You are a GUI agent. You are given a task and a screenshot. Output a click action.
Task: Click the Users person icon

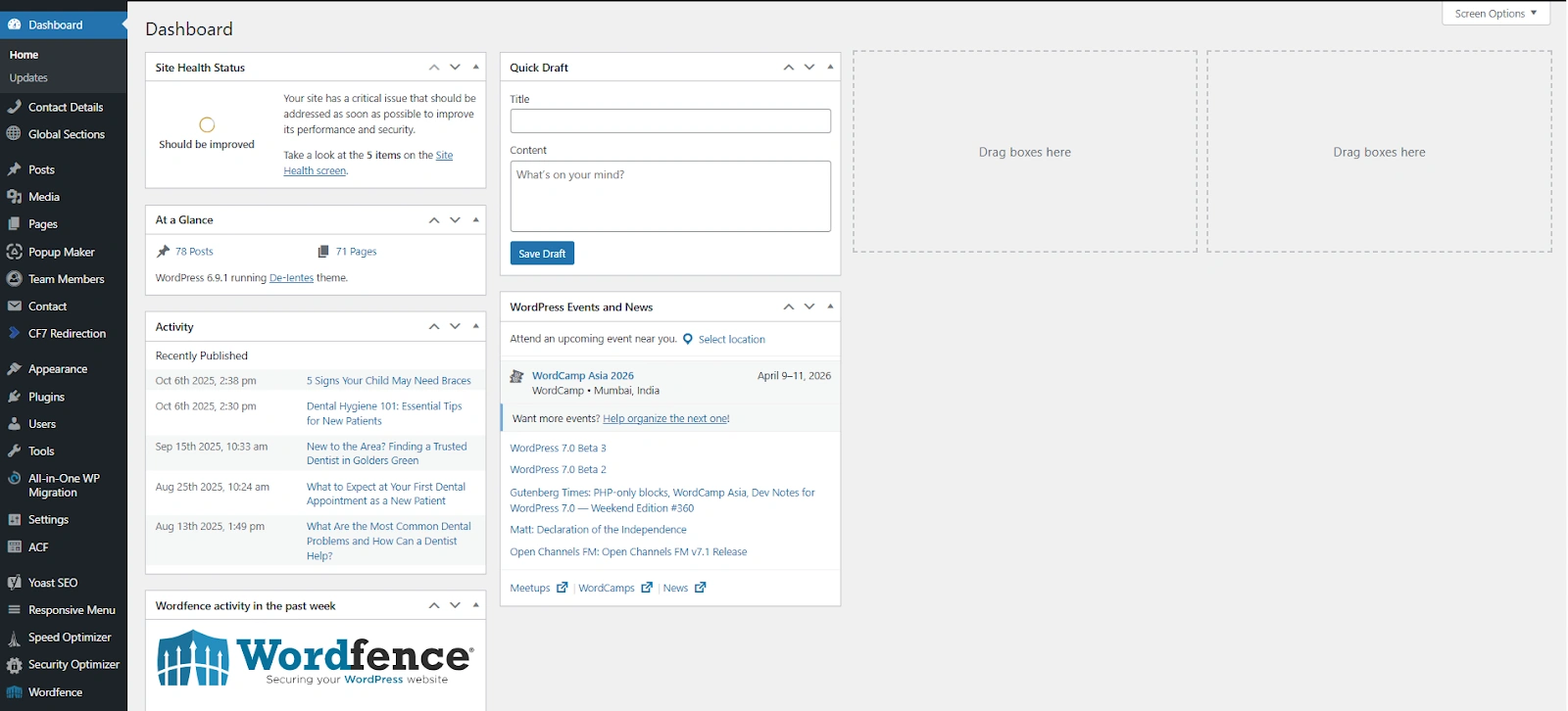[14, 424]
